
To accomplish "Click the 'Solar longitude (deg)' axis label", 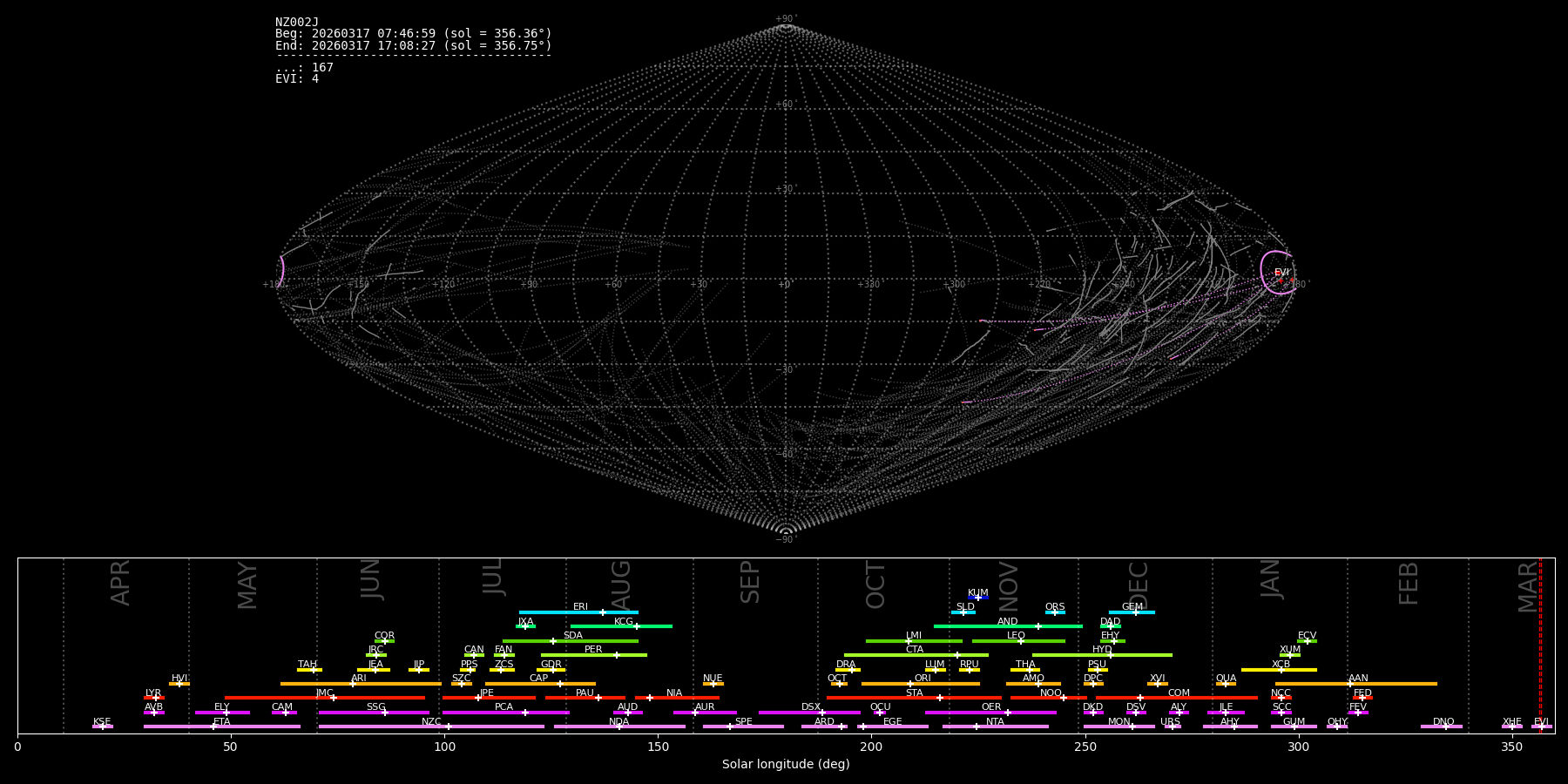I will click(786, 765).
